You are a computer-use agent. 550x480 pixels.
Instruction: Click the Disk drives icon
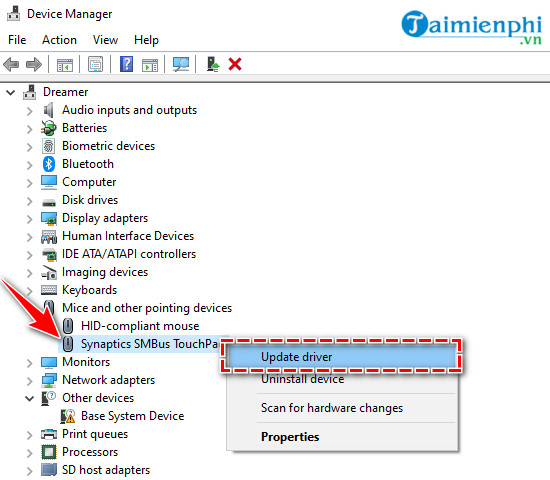pos(49,202)
